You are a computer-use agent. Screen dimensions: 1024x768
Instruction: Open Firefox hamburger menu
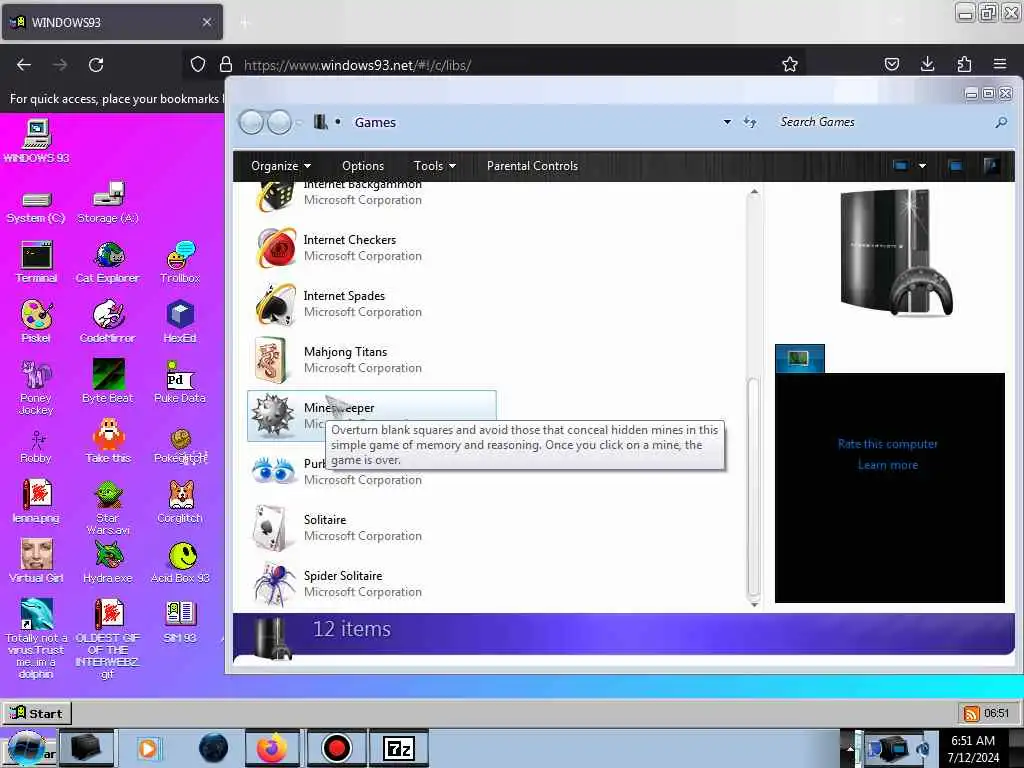tap(1000, 64)
